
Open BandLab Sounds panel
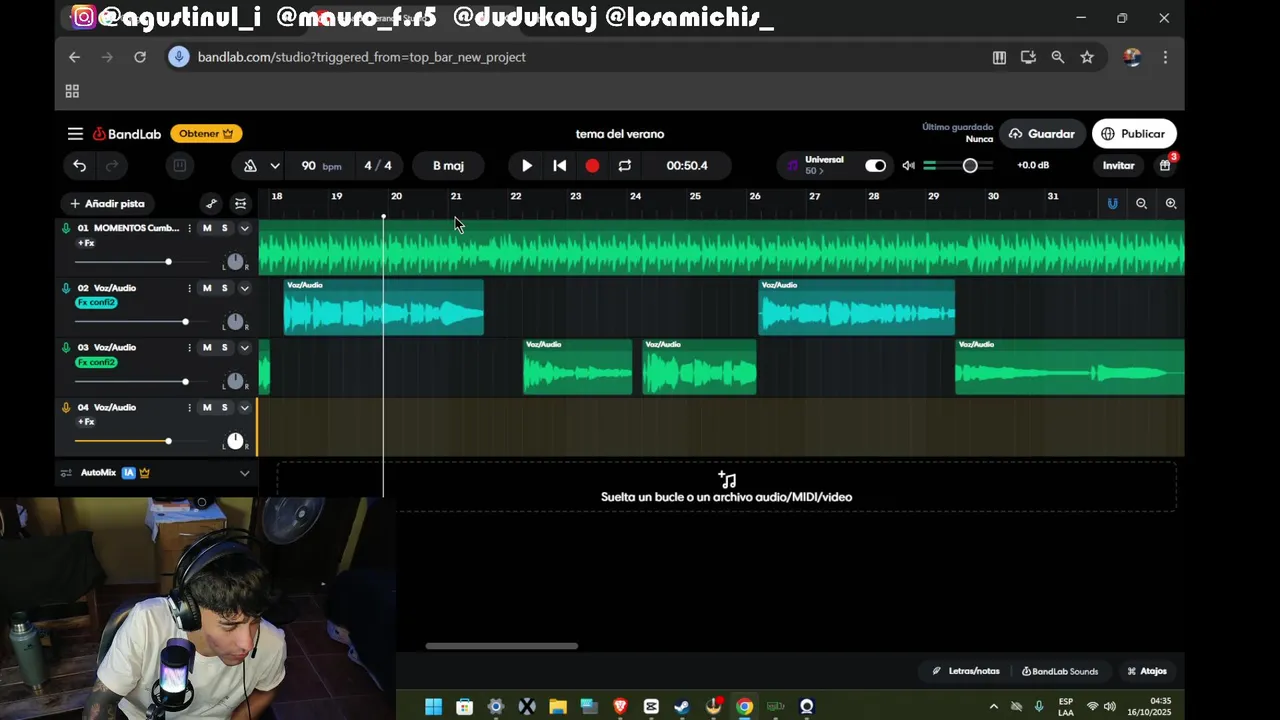[1060, 671]
